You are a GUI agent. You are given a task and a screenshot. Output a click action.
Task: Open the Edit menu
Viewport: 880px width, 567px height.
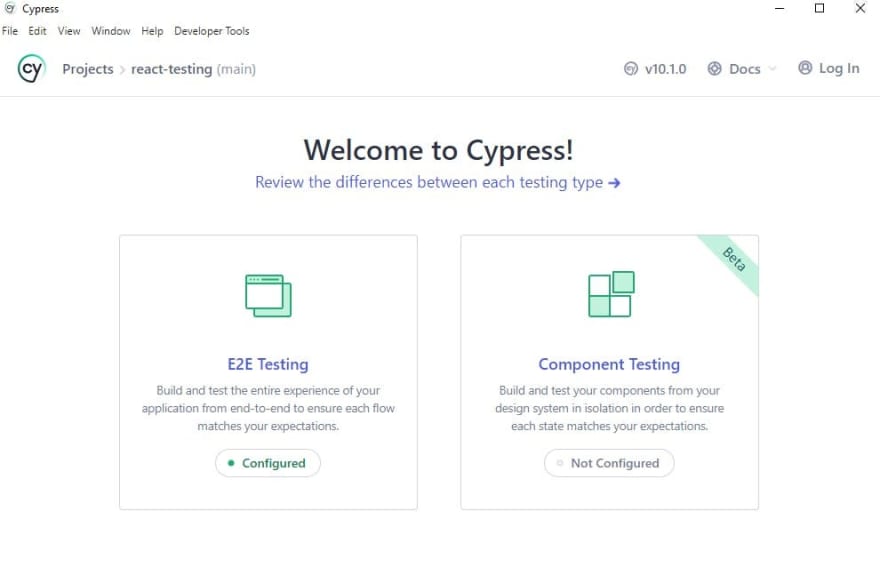coord(37,31)
